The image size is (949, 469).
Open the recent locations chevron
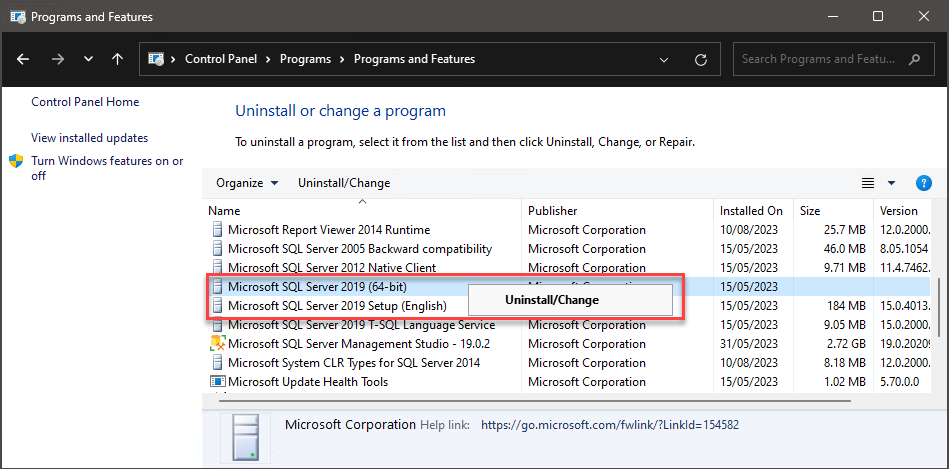click(x=88, y=59)
